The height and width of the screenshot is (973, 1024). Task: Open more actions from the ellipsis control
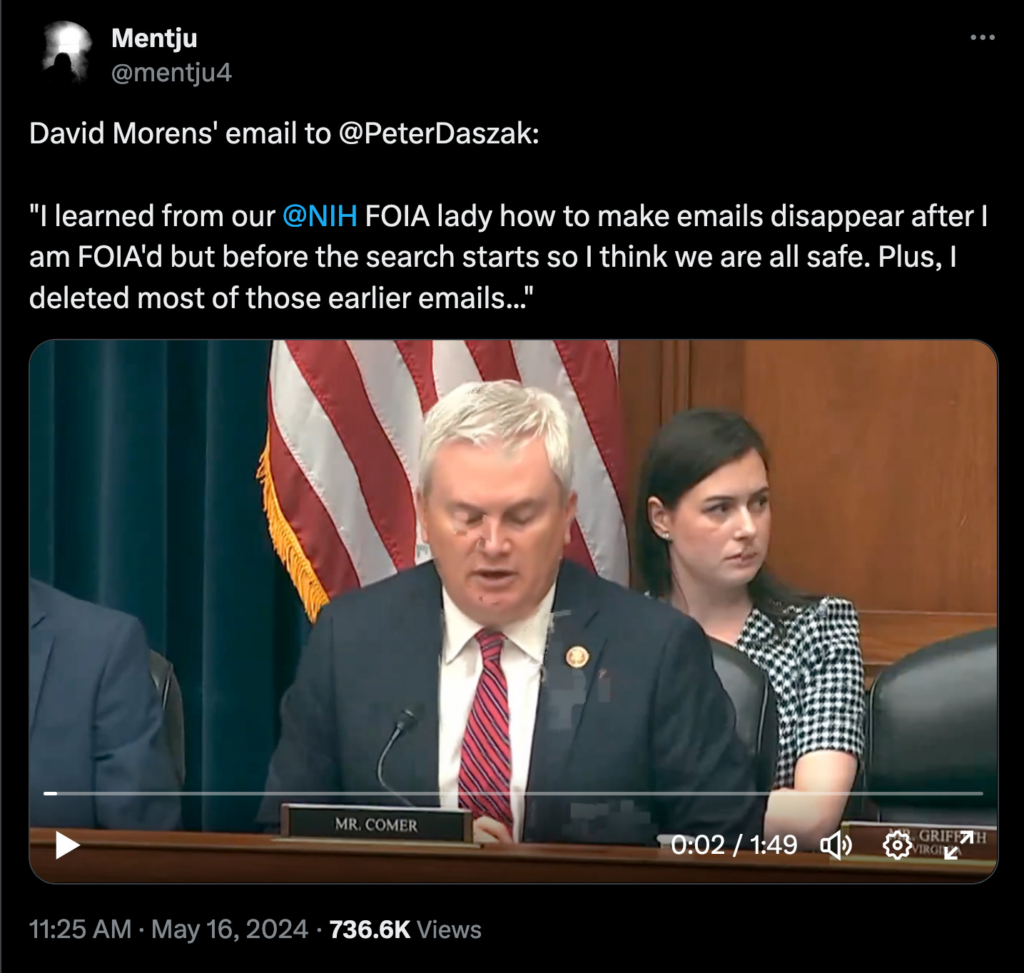[x=984, y=36]
